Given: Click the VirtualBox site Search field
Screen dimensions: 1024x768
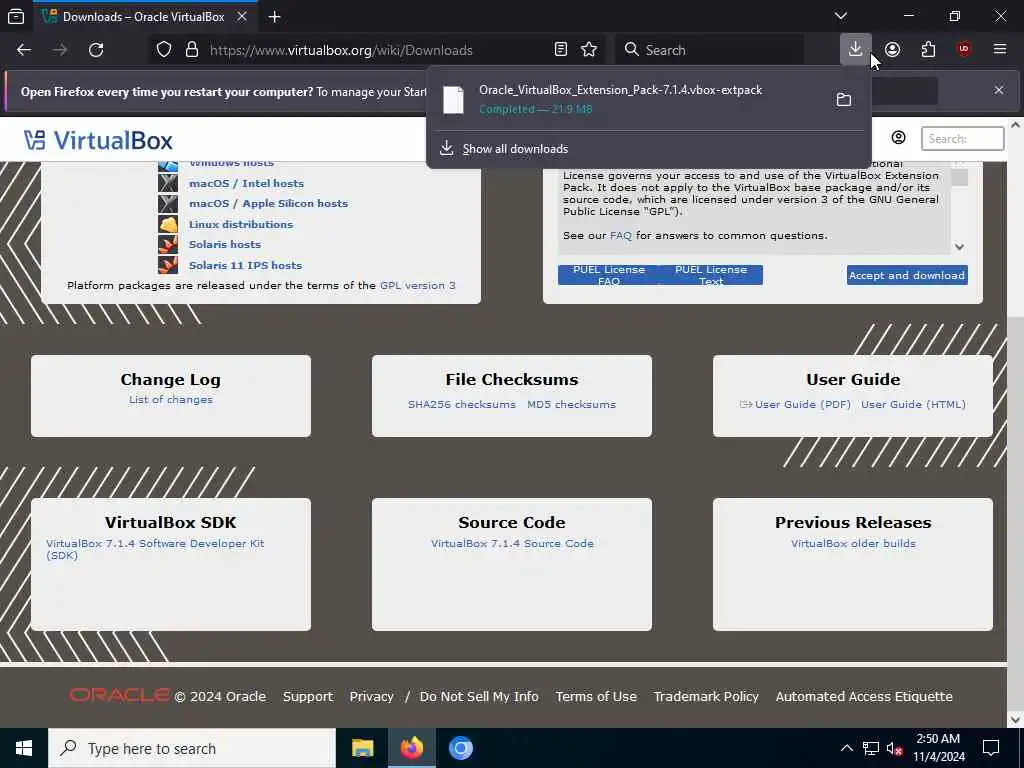Looking at the screenshot, I should 962,138.
